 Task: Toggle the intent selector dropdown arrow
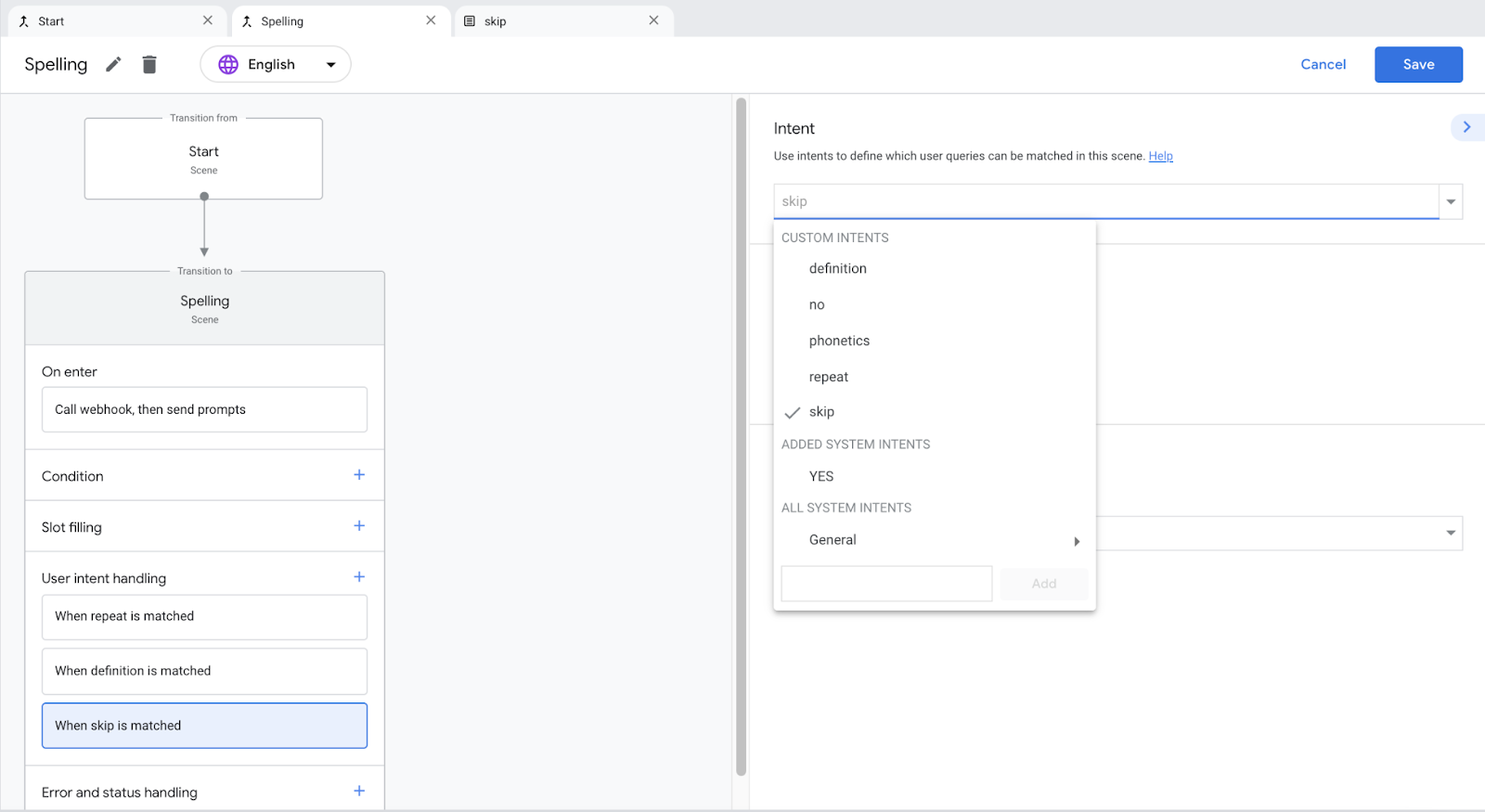coord(1451,201)
